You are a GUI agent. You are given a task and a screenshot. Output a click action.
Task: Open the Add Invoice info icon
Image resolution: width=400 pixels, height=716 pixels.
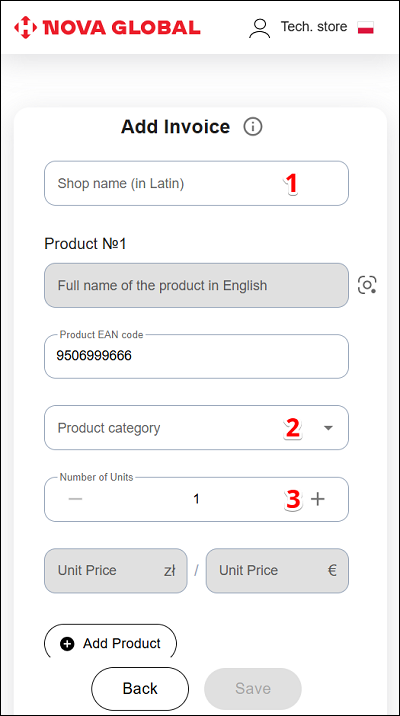253,126
